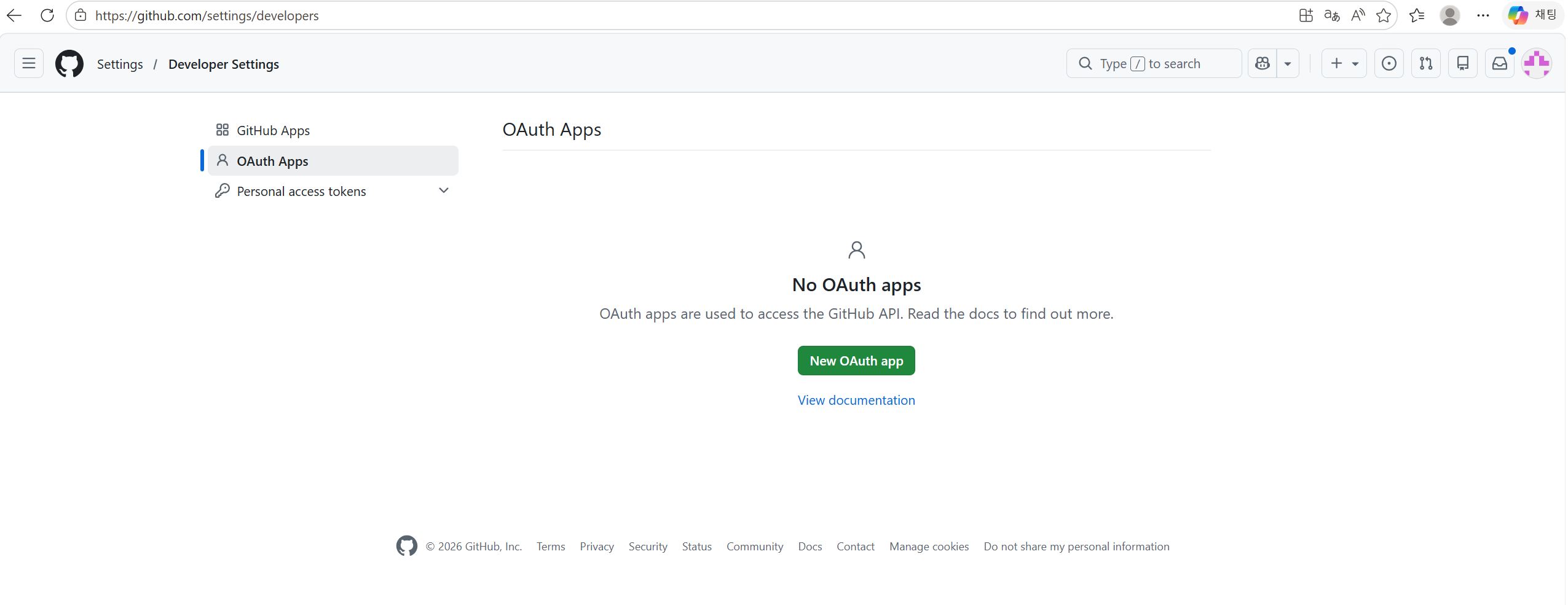Refresh the browser page

pos(47,15)
